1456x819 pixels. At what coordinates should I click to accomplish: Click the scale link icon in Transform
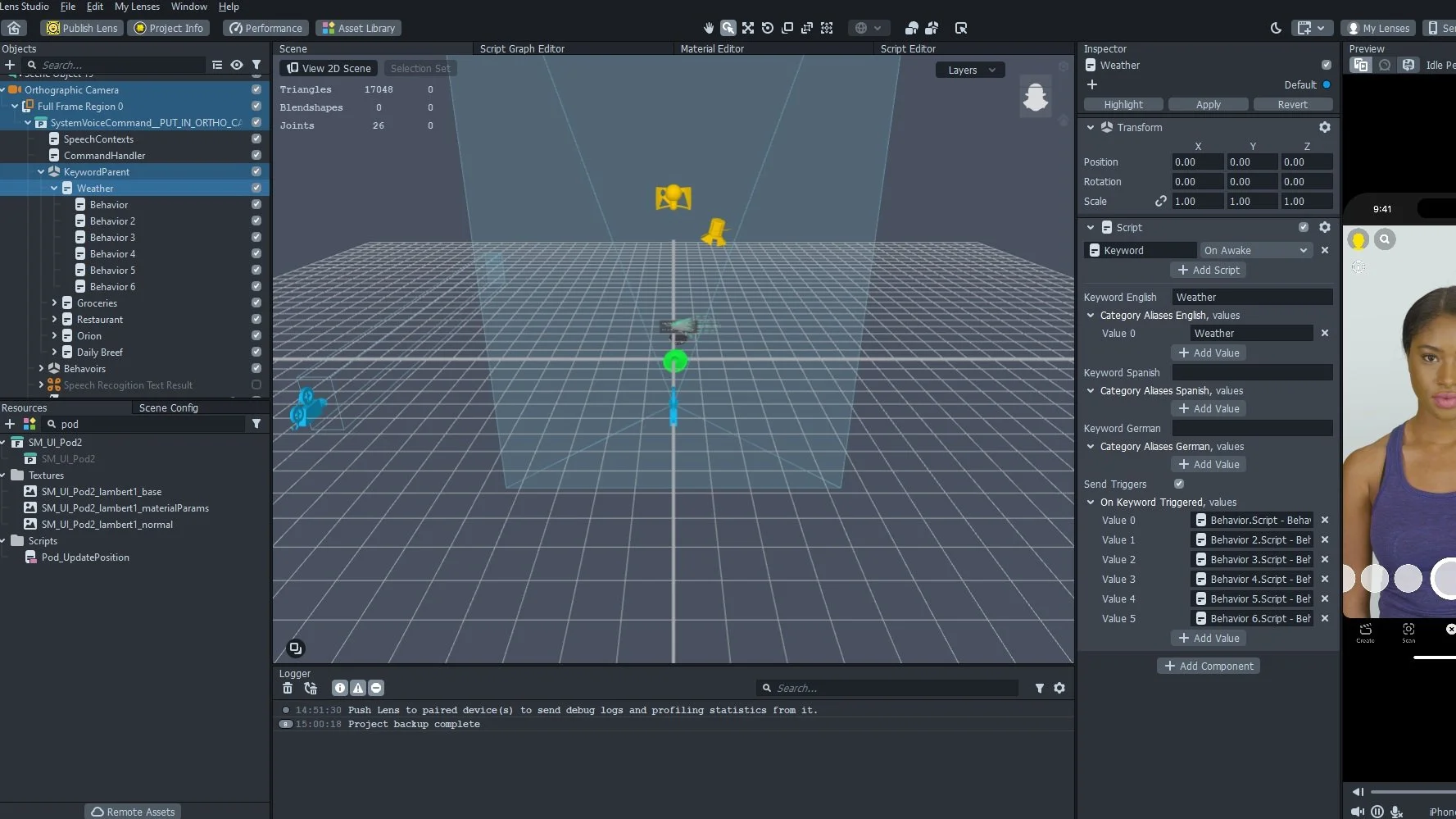(1160, 201)
